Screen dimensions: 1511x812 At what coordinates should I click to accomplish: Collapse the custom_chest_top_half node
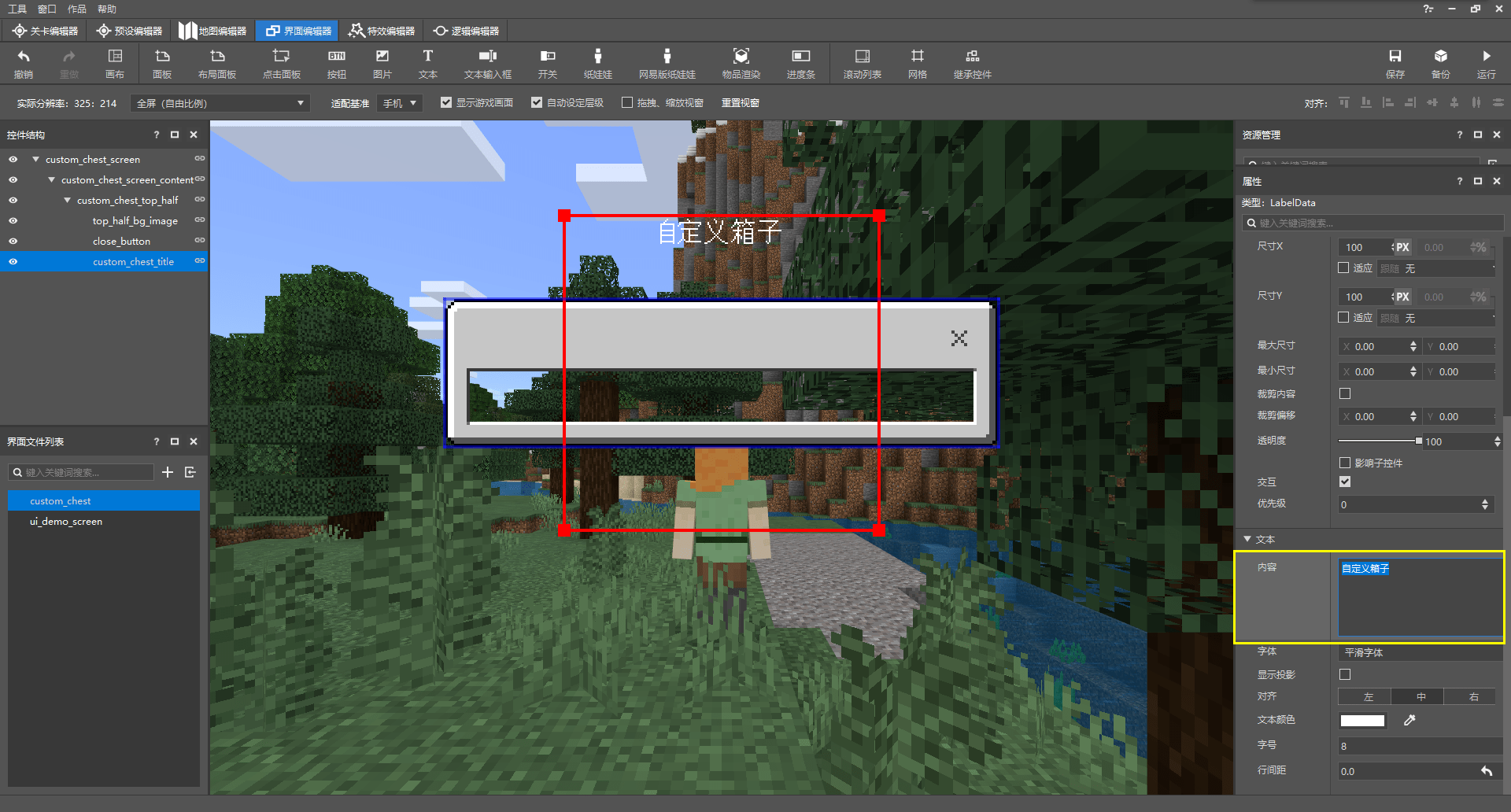(67, 200)
